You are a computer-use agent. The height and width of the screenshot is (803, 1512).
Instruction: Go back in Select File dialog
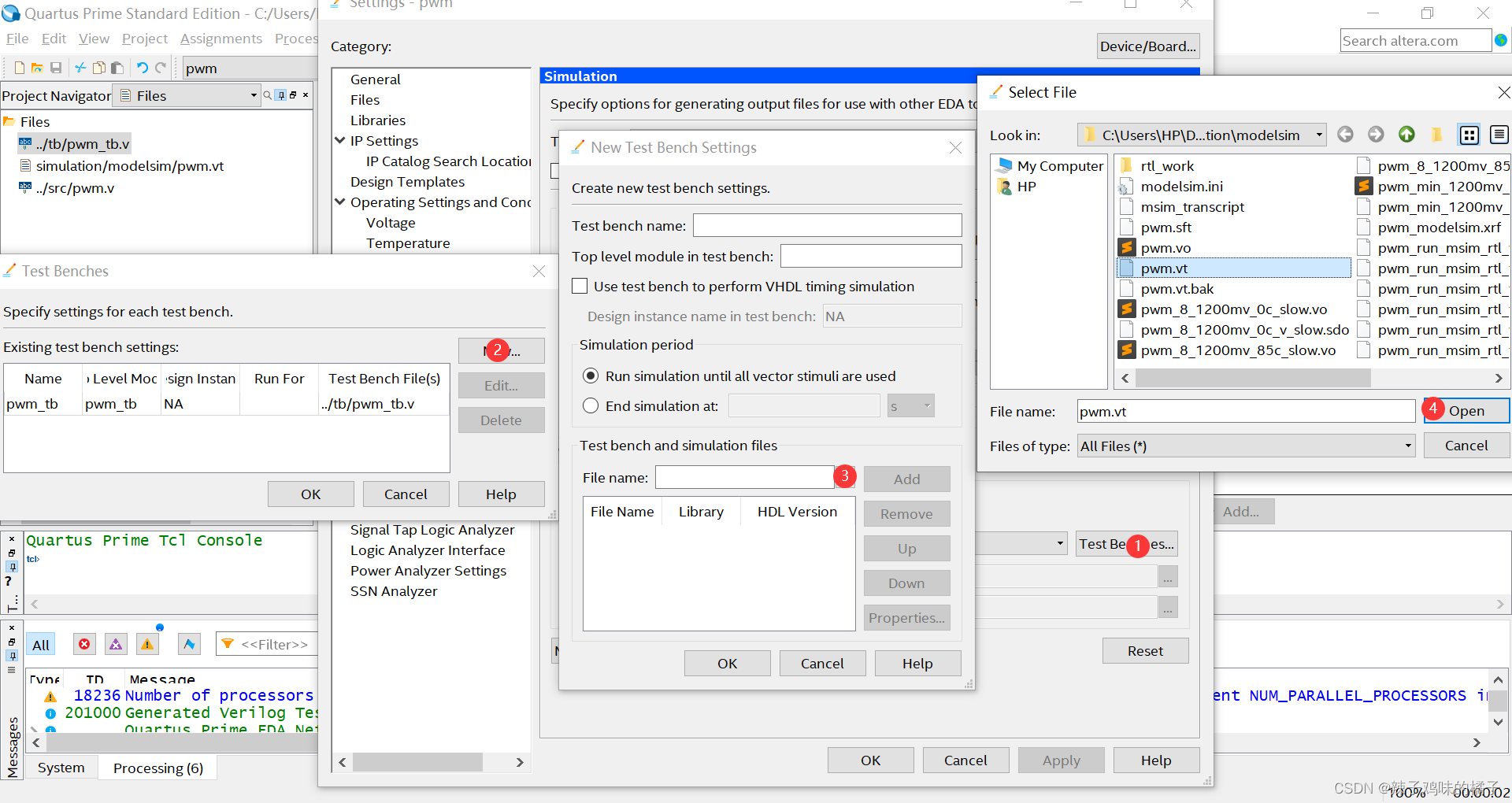pyautogui.click(x=1345, y=135)
